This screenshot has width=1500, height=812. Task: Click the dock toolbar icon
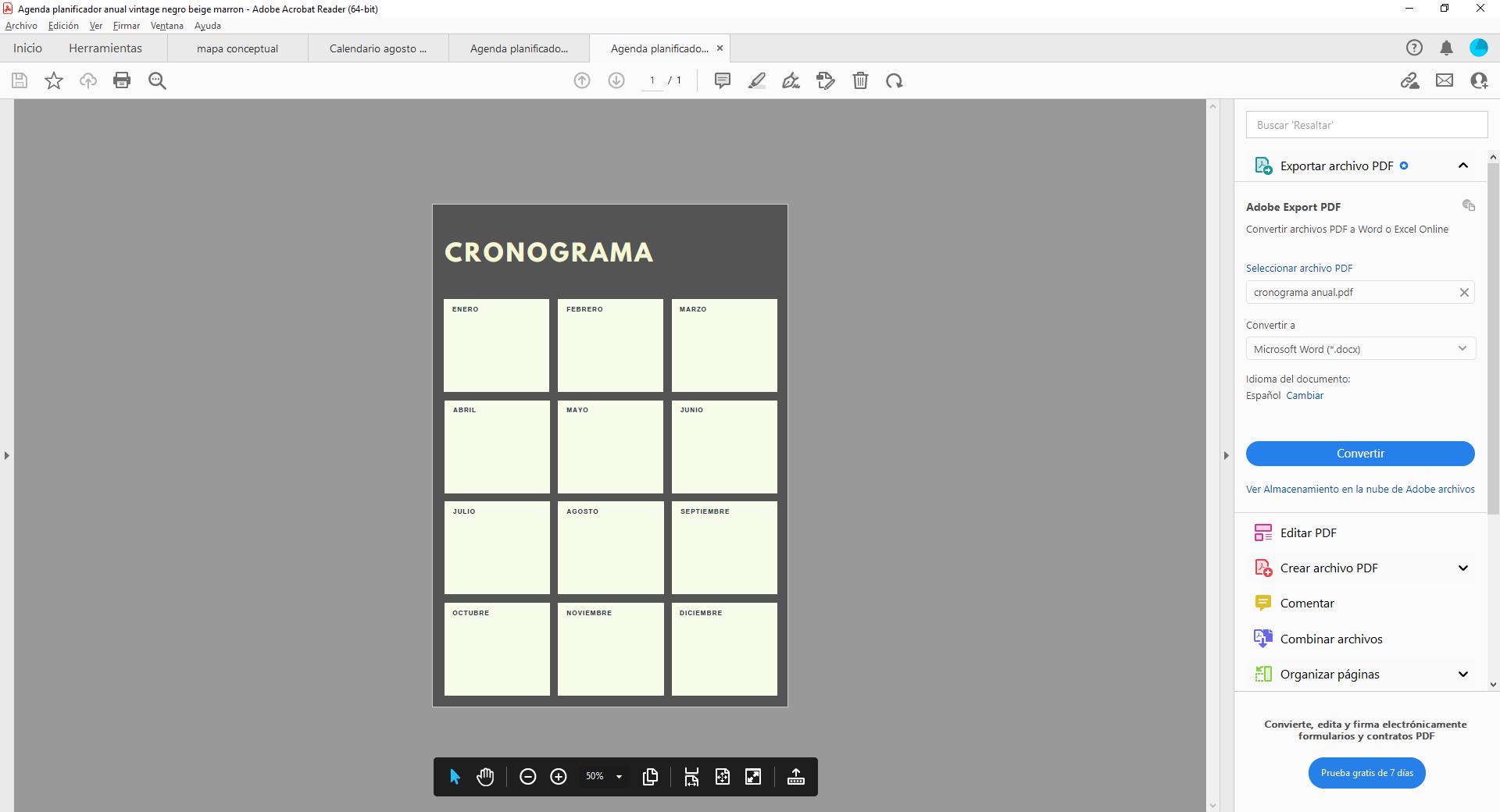(796, 776)
